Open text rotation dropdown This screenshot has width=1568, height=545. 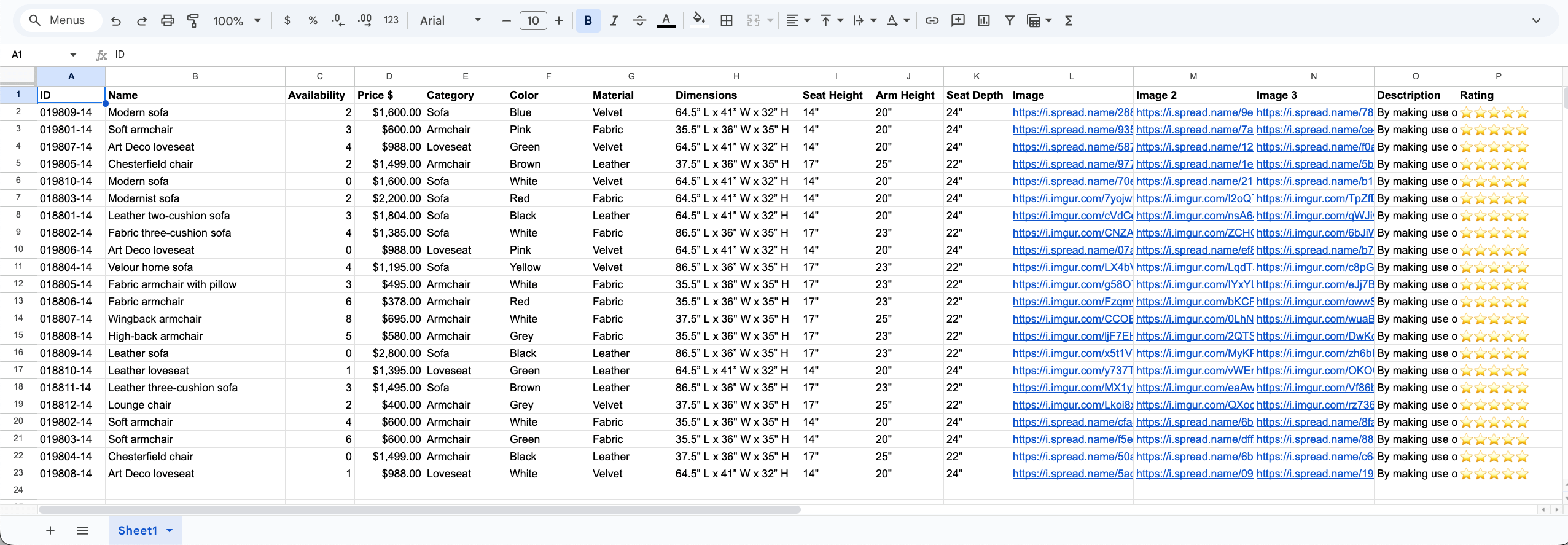point(897,21)
